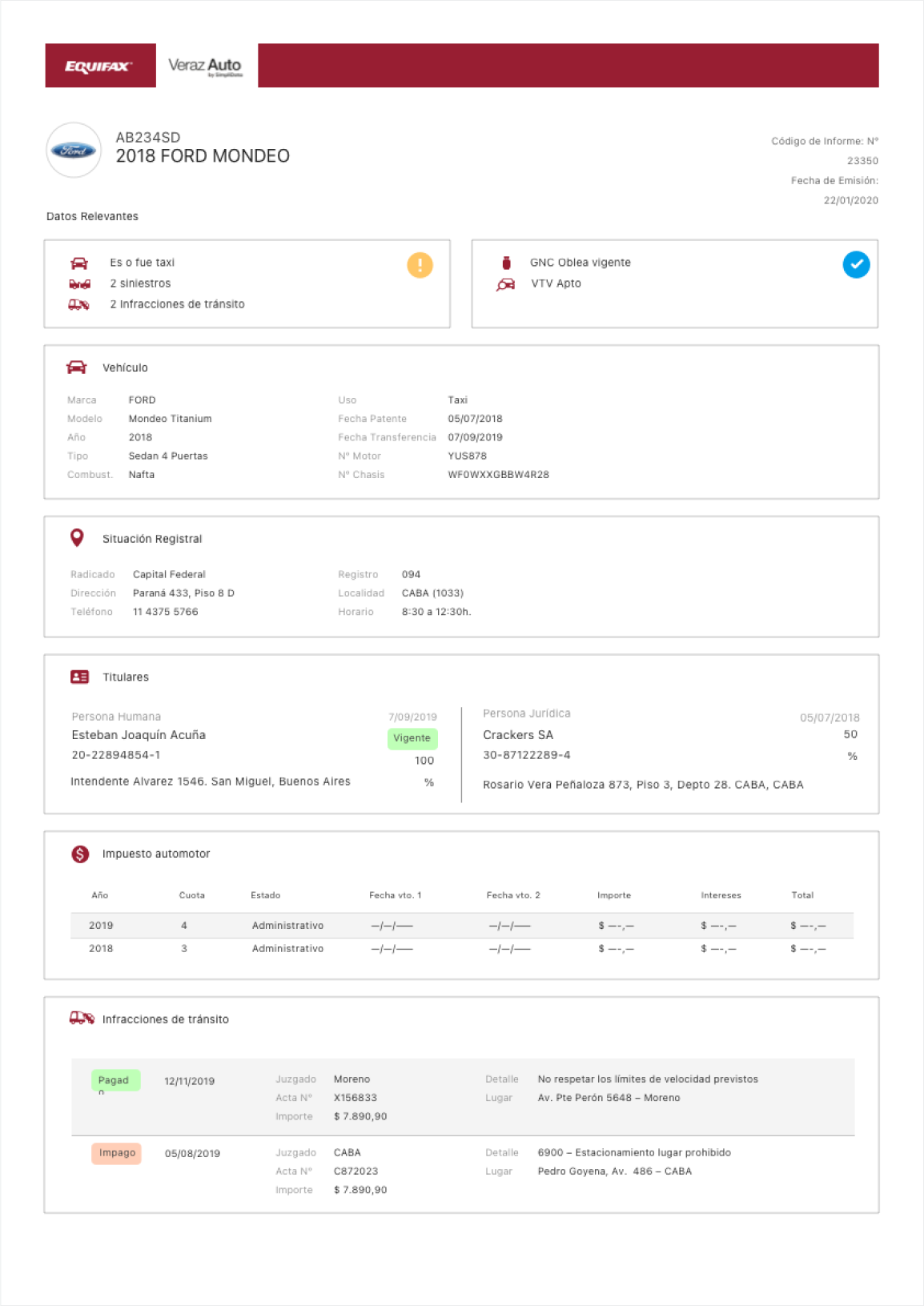
Task: Click the motor number 'YUS878'
Action: tap(467, 456)
